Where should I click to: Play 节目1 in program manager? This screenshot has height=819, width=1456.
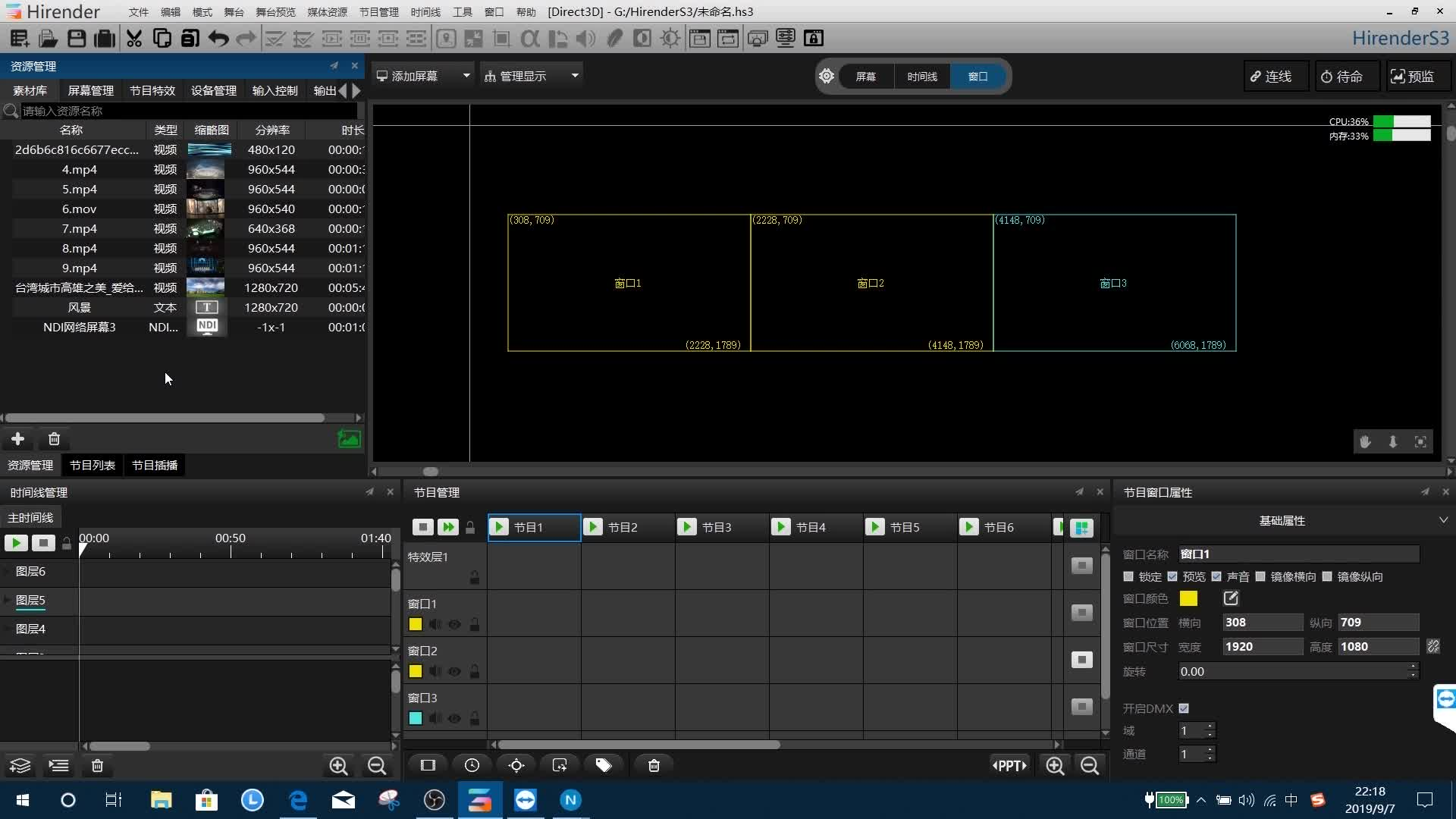499,527
